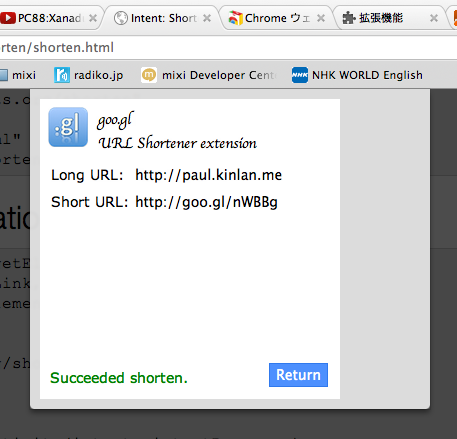Click the radiko.jp bookmark favicon
This screenshot has height=439, width=457.
[62, 75]
